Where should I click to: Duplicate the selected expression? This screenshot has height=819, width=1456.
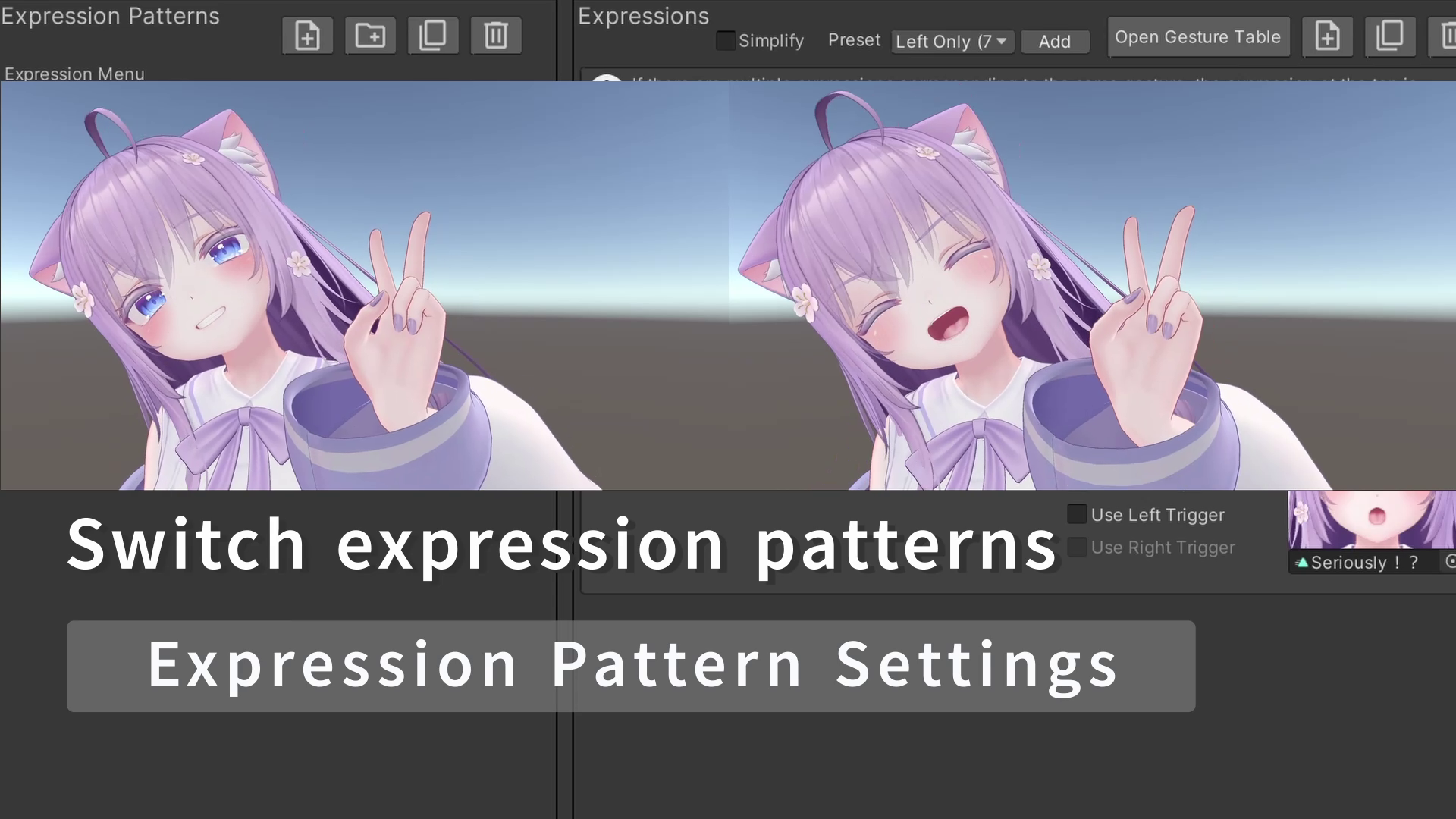pyautogui.click(x=1390, y=36)
